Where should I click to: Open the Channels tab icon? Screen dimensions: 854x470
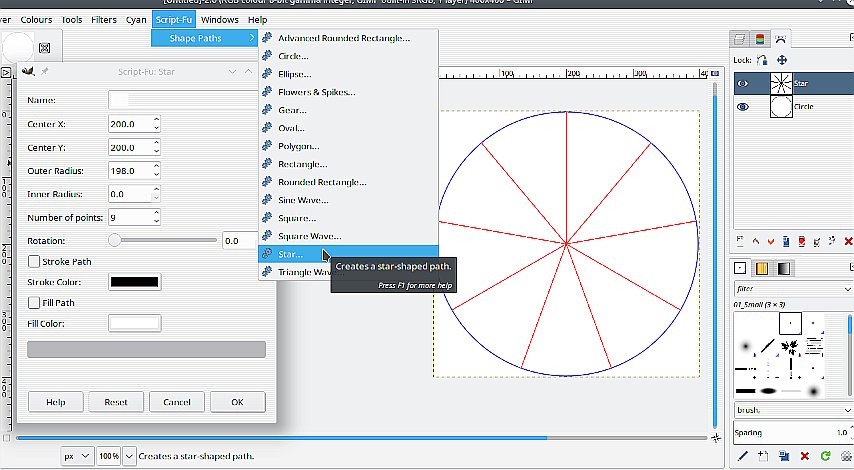point(760,40)
